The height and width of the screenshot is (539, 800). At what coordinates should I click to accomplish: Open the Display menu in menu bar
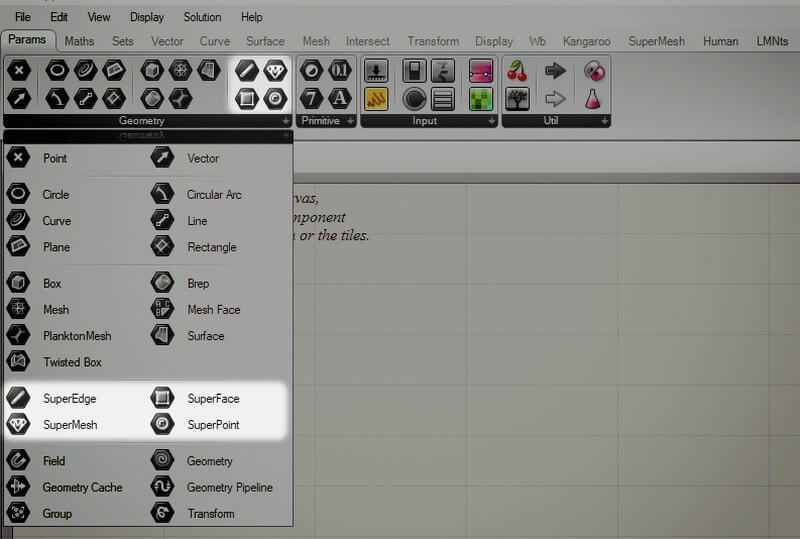[x=147, y=17]
